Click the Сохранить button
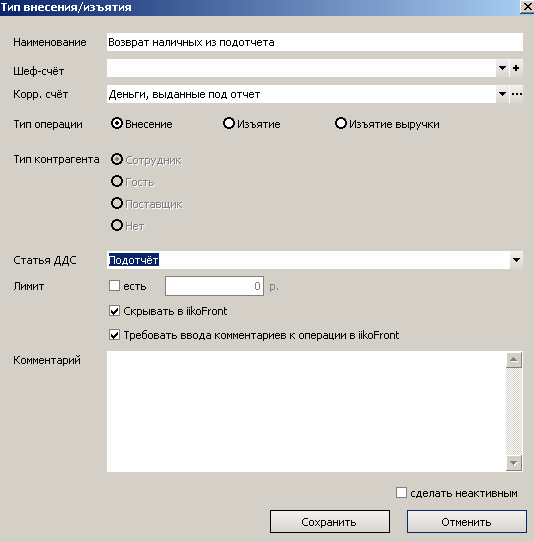Screen dimensions: 534x542 tap(330, 522)
